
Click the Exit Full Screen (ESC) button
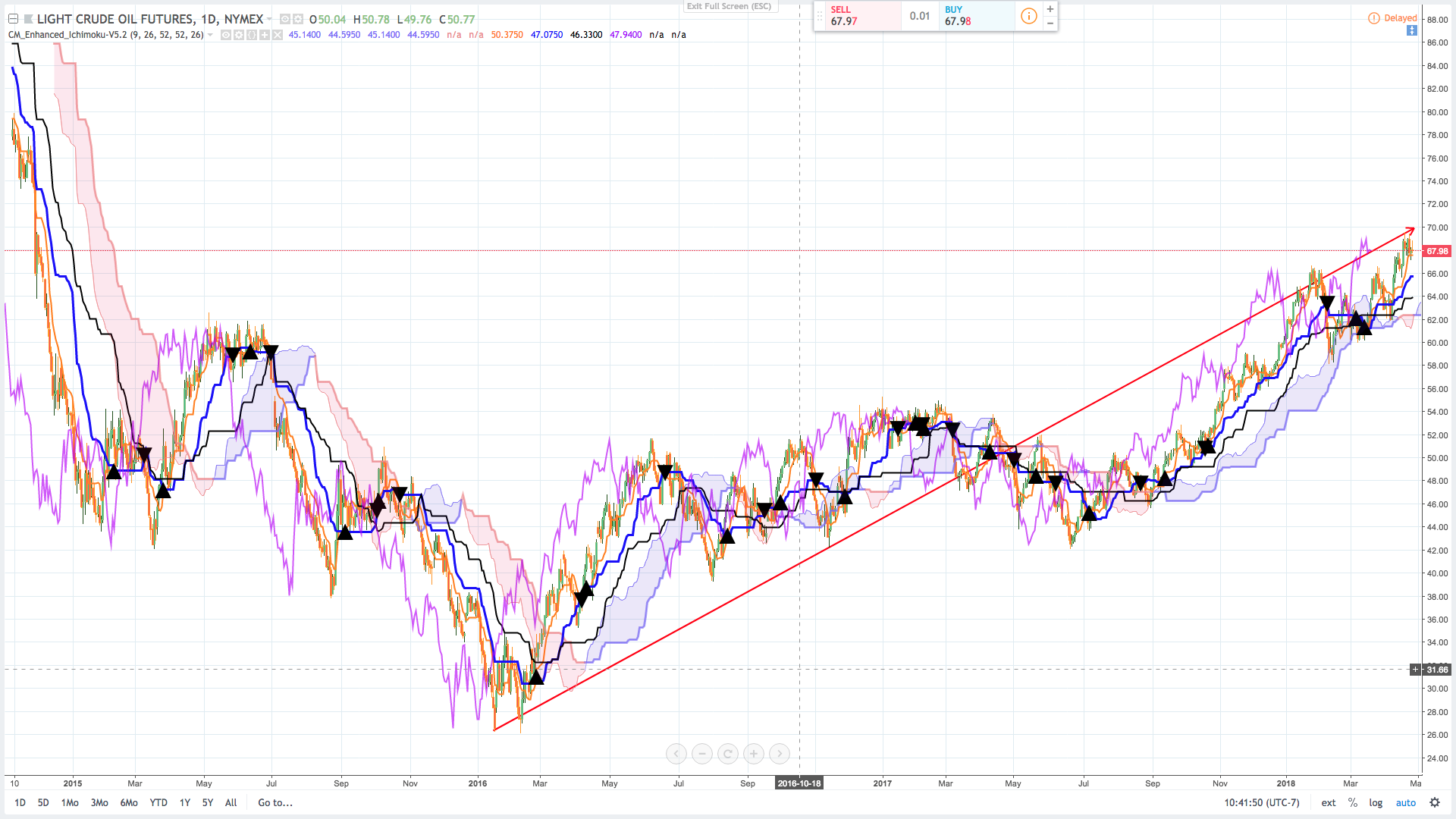point(730,6)
